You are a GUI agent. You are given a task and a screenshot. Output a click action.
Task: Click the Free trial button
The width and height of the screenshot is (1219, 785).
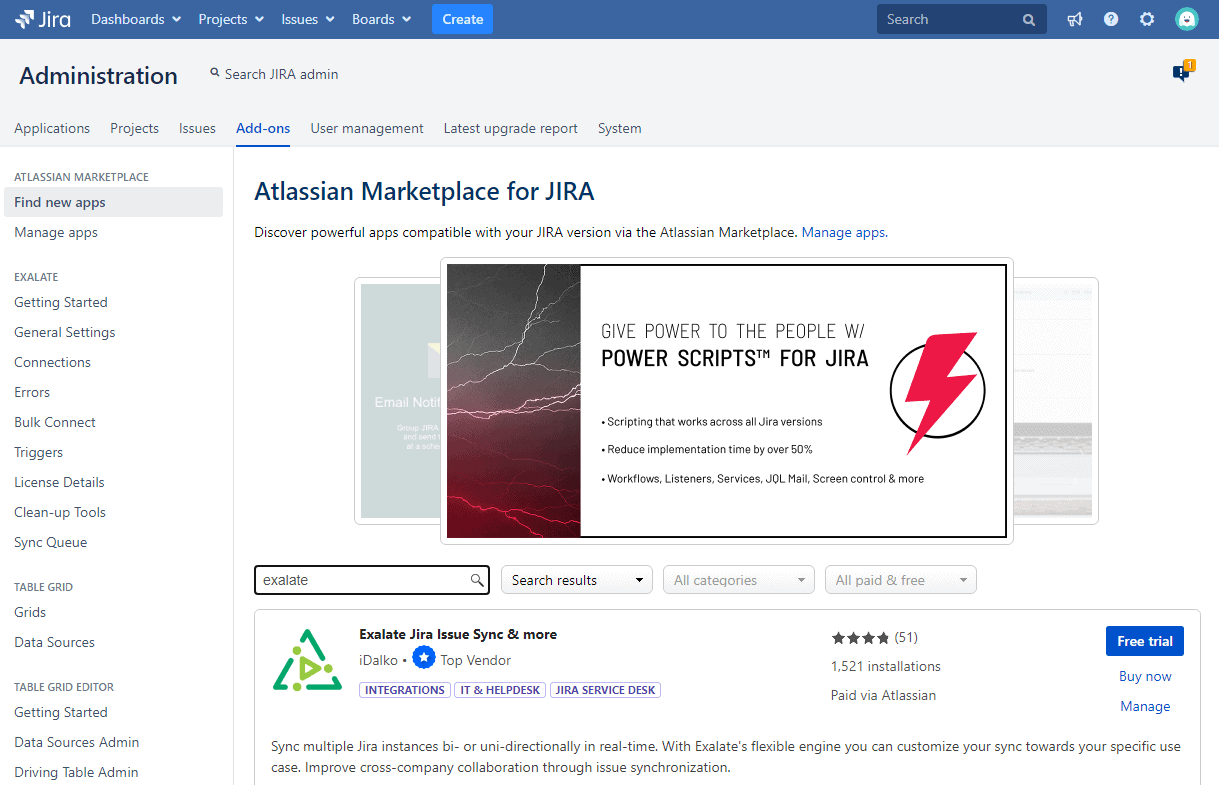1144,641
